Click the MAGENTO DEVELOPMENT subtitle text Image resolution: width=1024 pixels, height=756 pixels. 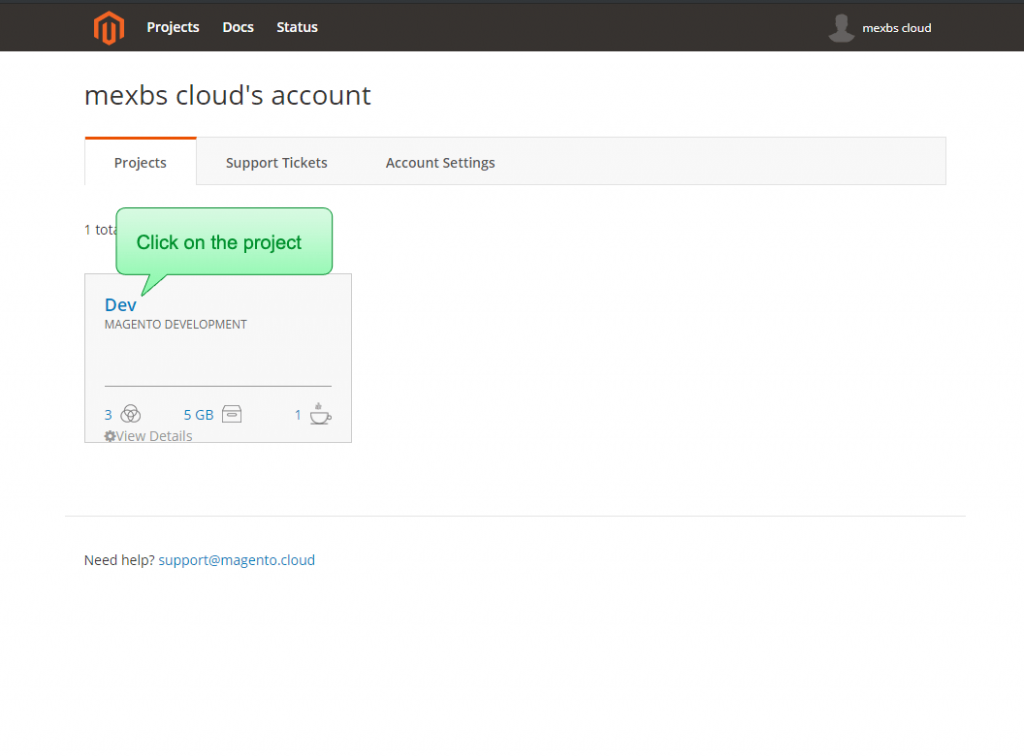tap(176, 324)
